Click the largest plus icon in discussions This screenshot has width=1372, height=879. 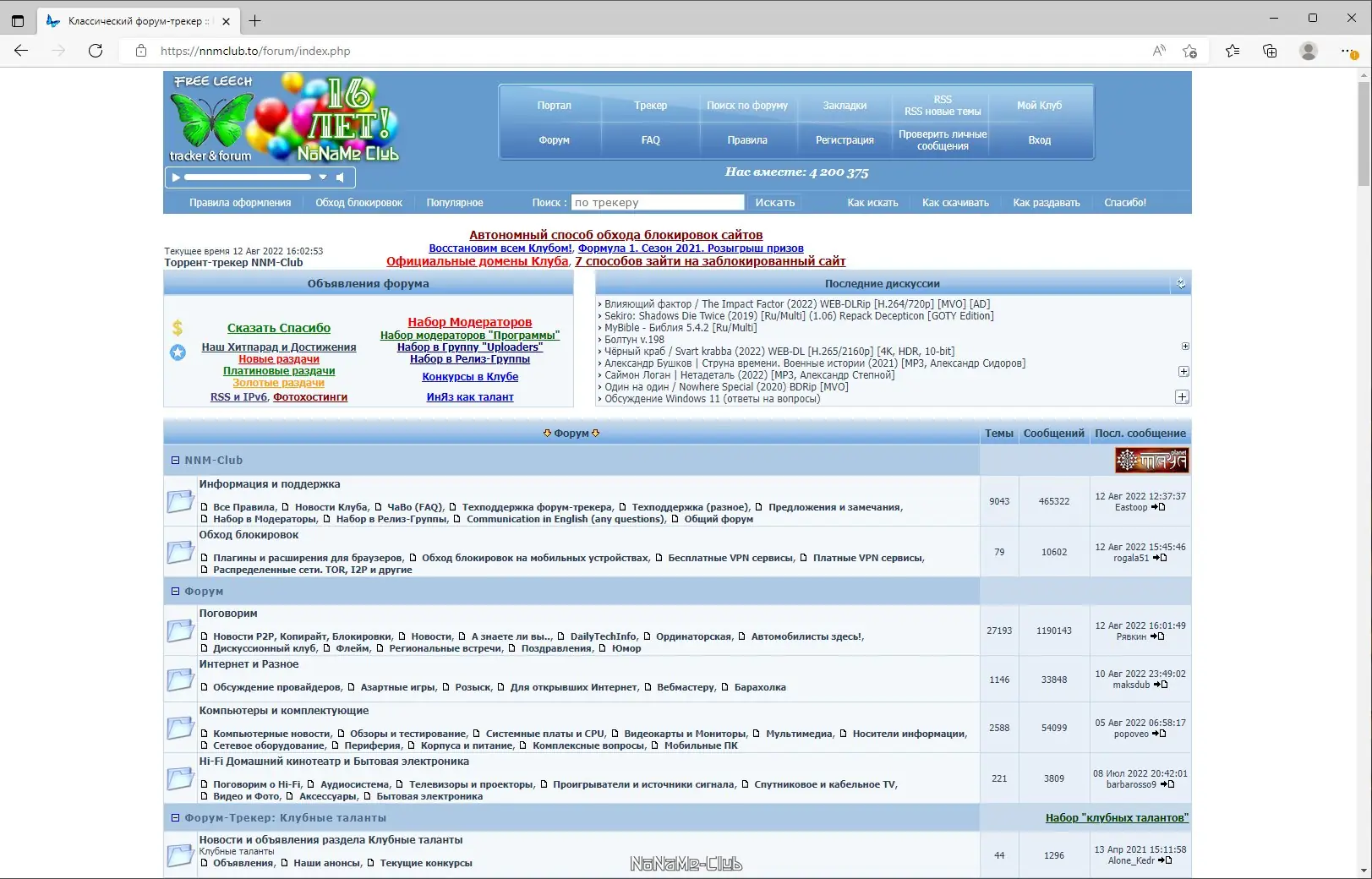pyautogui.click(x=1182, y=396)
